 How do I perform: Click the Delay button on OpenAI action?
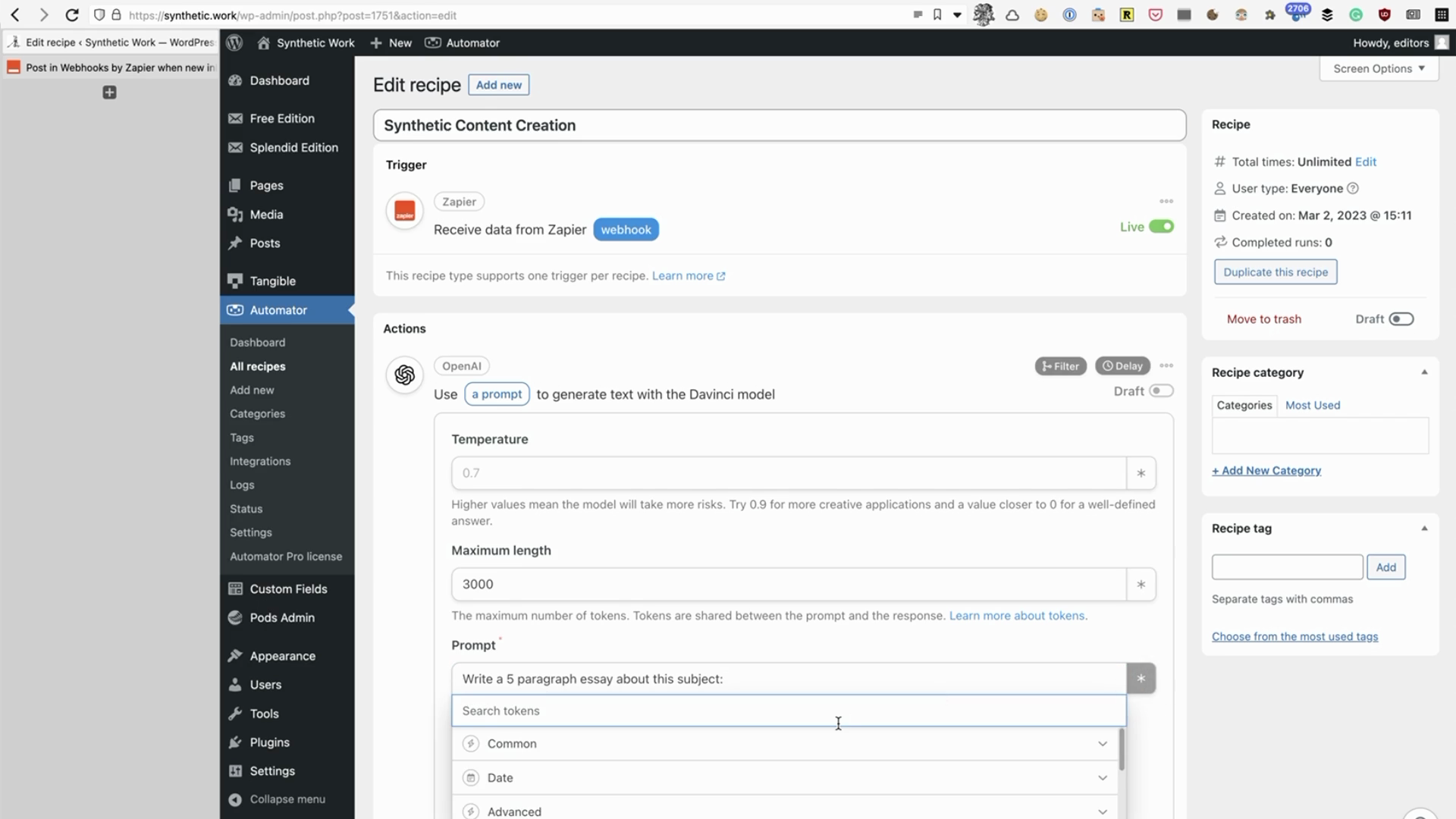(1122, 366)
